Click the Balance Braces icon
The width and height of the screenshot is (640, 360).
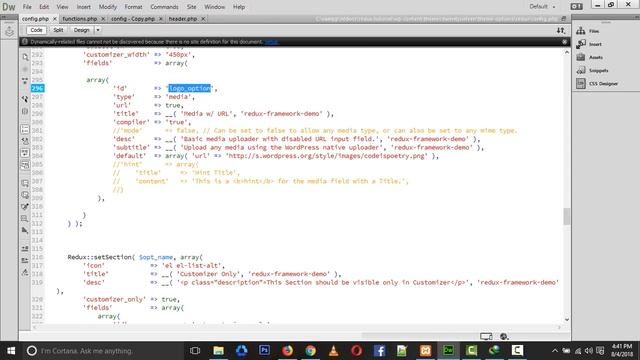tap(25, 111)
